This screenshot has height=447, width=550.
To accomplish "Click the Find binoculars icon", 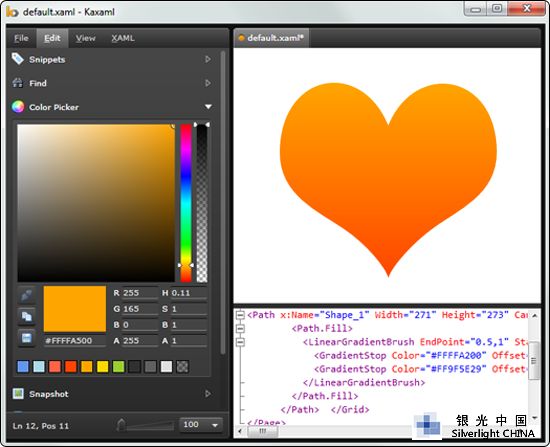I will pyautogui.click(x=18, y=83).
